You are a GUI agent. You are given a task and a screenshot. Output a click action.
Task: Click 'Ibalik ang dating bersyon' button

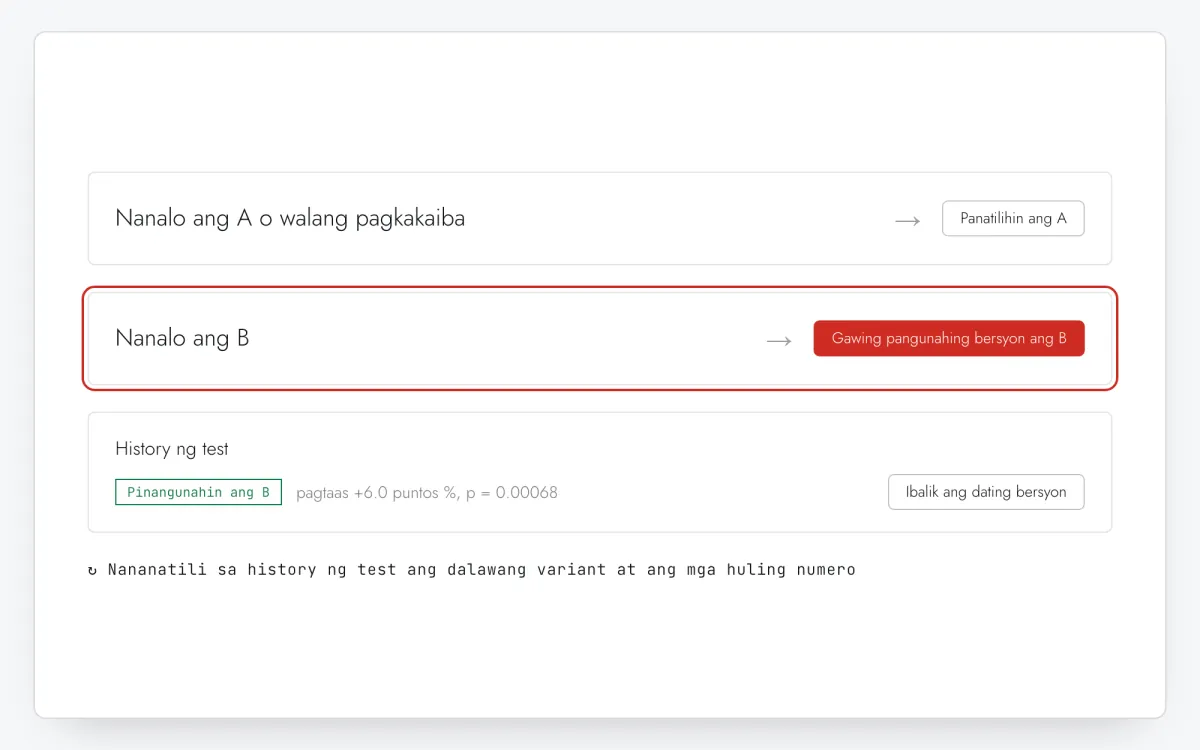[x=986, y=492]
